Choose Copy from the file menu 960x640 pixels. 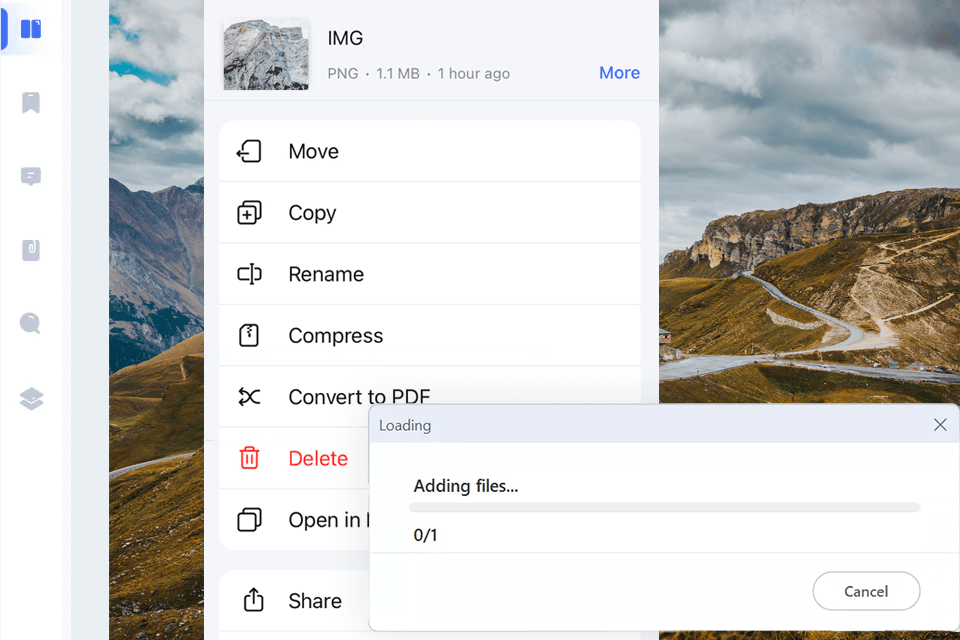[x=430, y=213]
